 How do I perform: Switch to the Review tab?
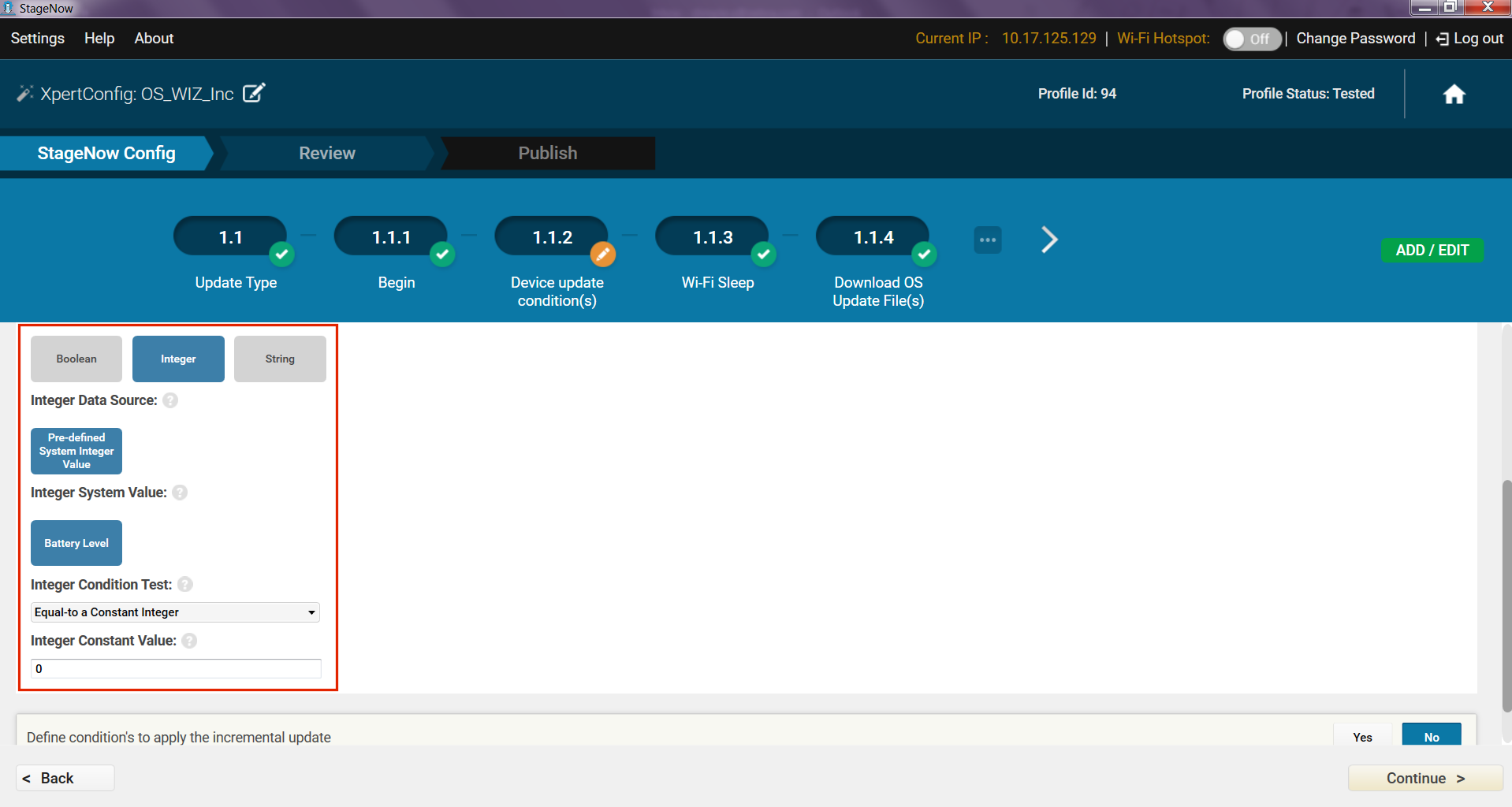pyautogui.click(x=326, y=153)
